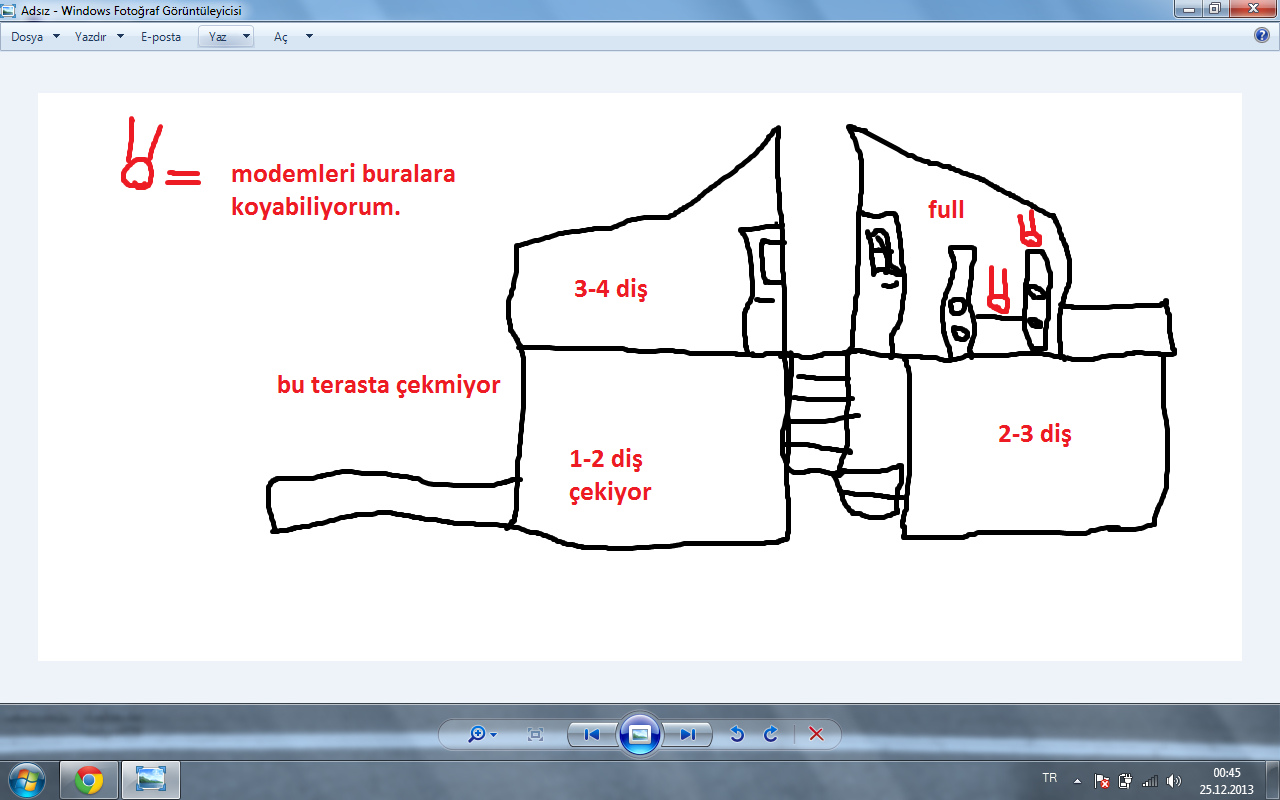Expand the Yazdır dropdown arrow
This screenshot has height=800, width=1280.
(120, 36)
